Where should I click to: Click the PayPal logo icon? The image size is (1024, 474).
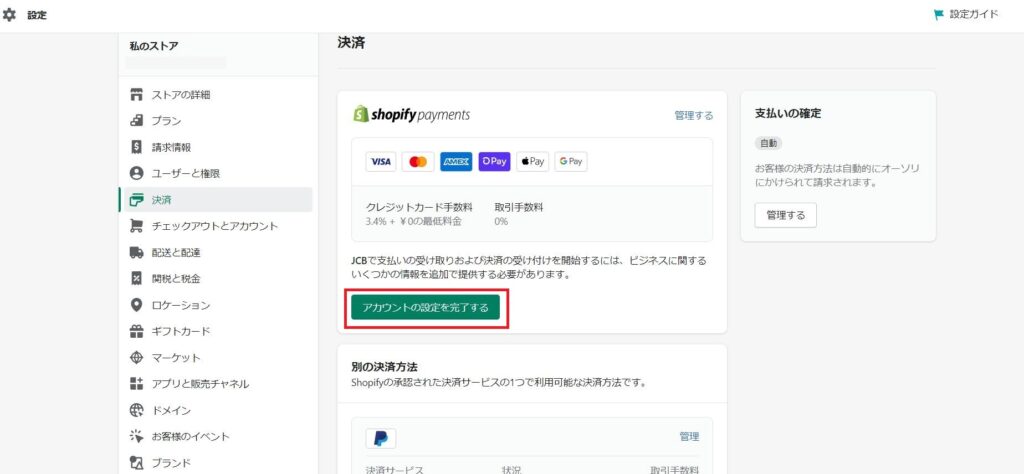381,438
